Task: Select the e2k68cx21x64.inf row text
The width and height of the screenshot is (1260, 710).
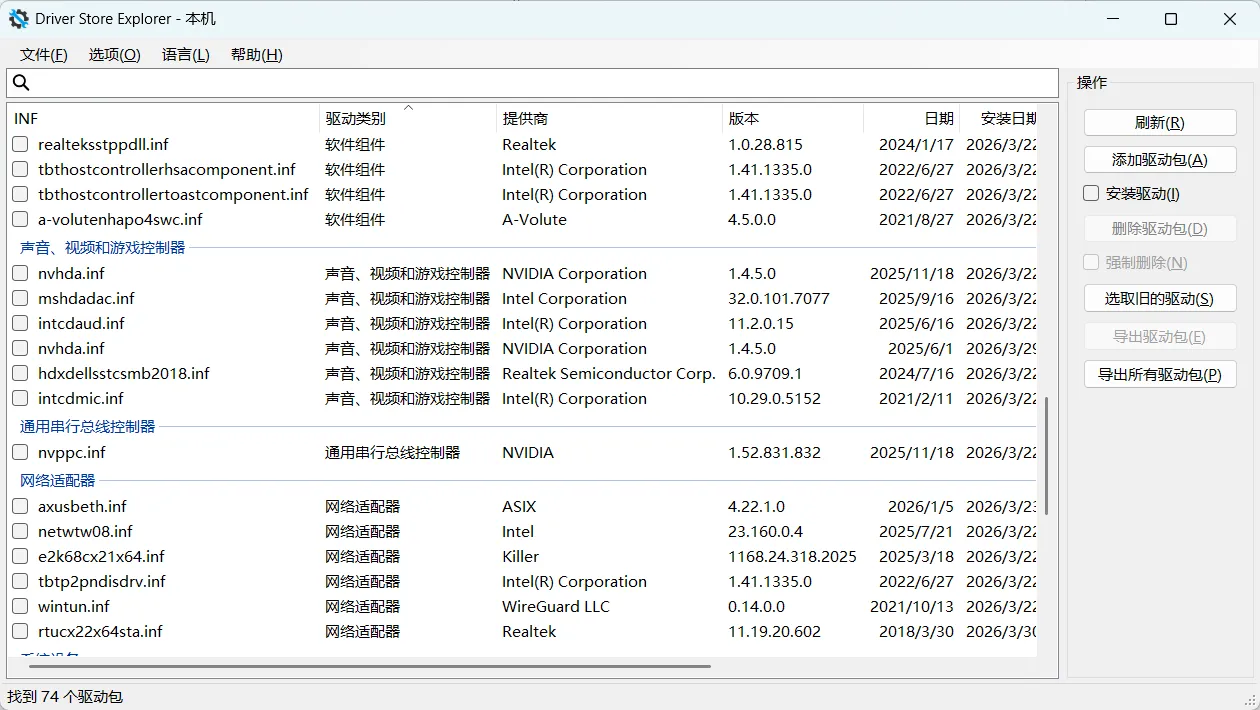Action: pyautogui.click(x=101, y=557)
